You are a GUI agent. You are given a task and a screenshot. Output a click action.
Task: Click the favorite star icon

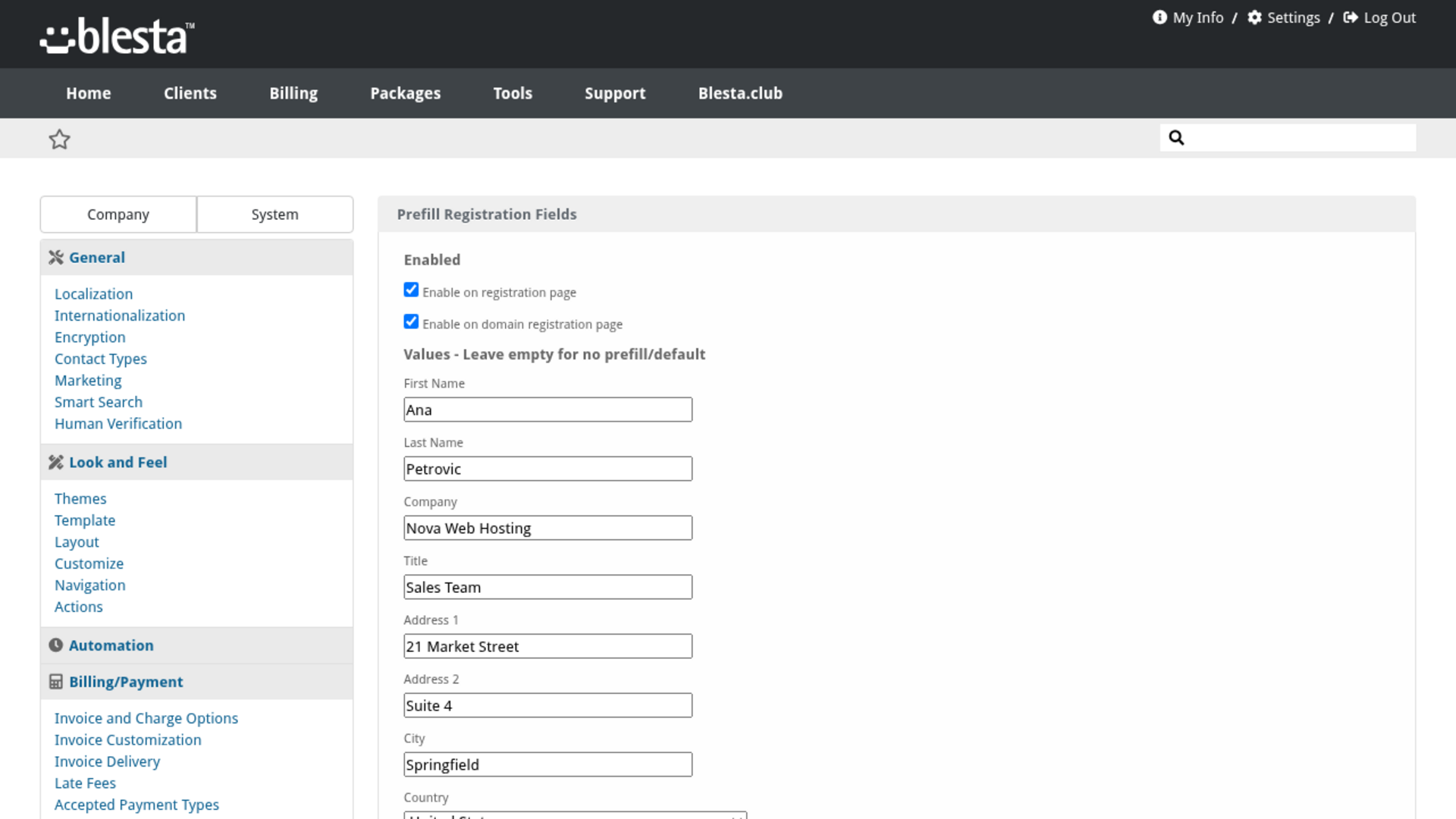click(x=59, y=139)
